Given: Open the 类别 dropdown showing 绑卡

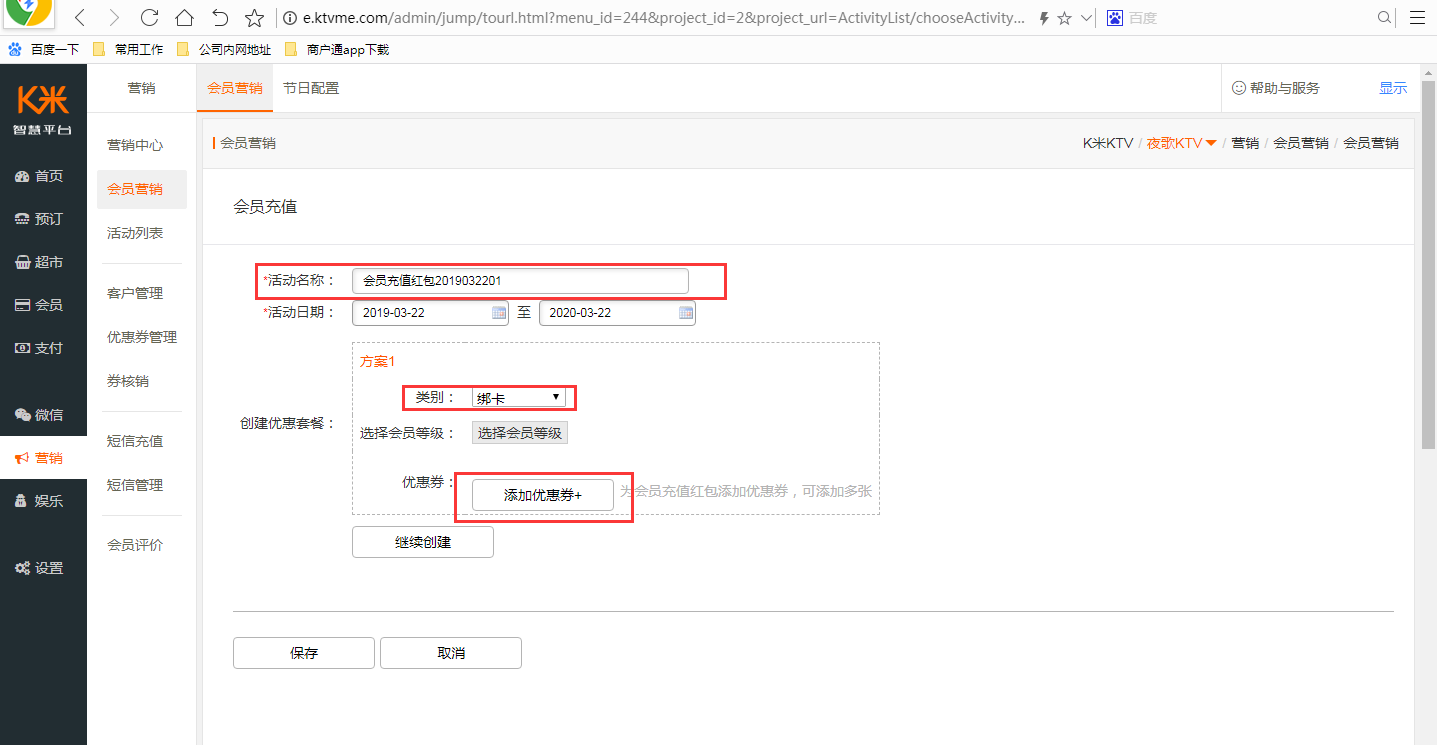Looking at the screenshot, I should tap(519, 398).
